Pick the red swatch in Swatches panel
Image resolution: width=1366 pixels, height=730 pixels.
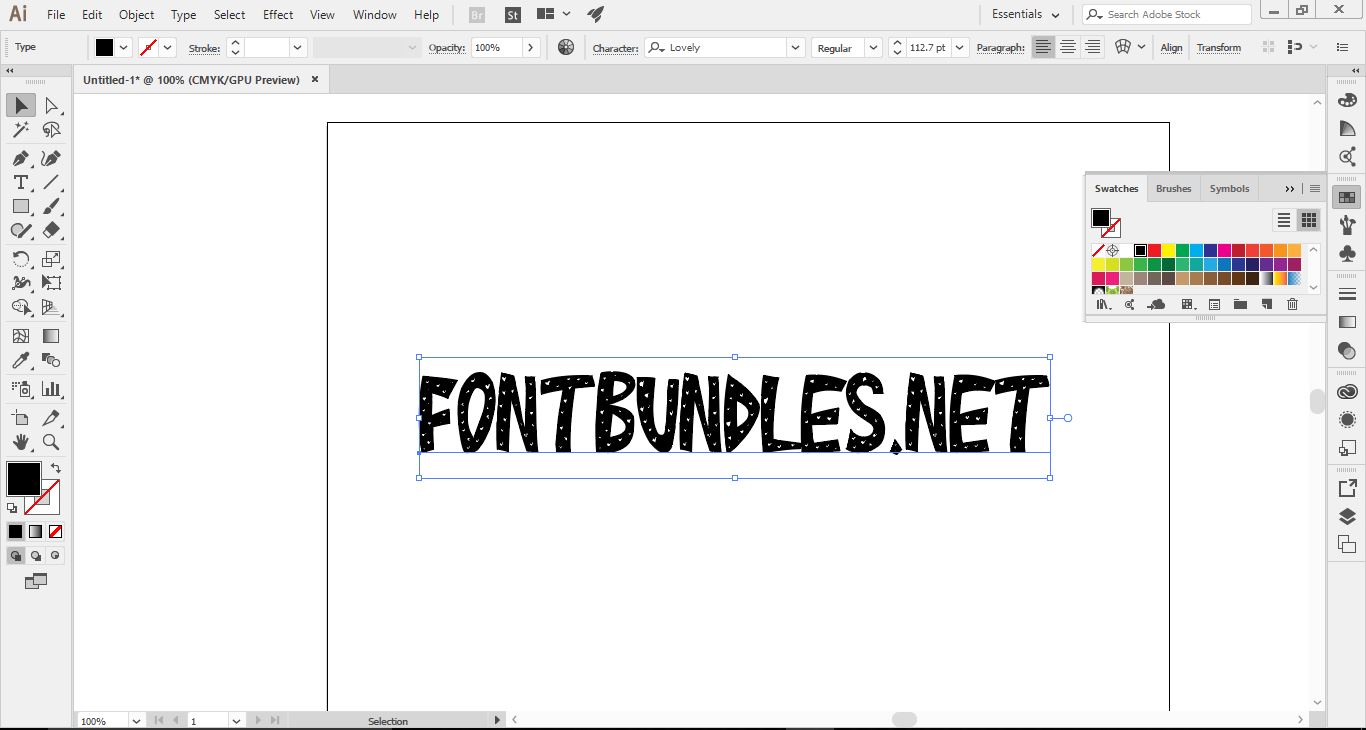tap(1154, 250)
